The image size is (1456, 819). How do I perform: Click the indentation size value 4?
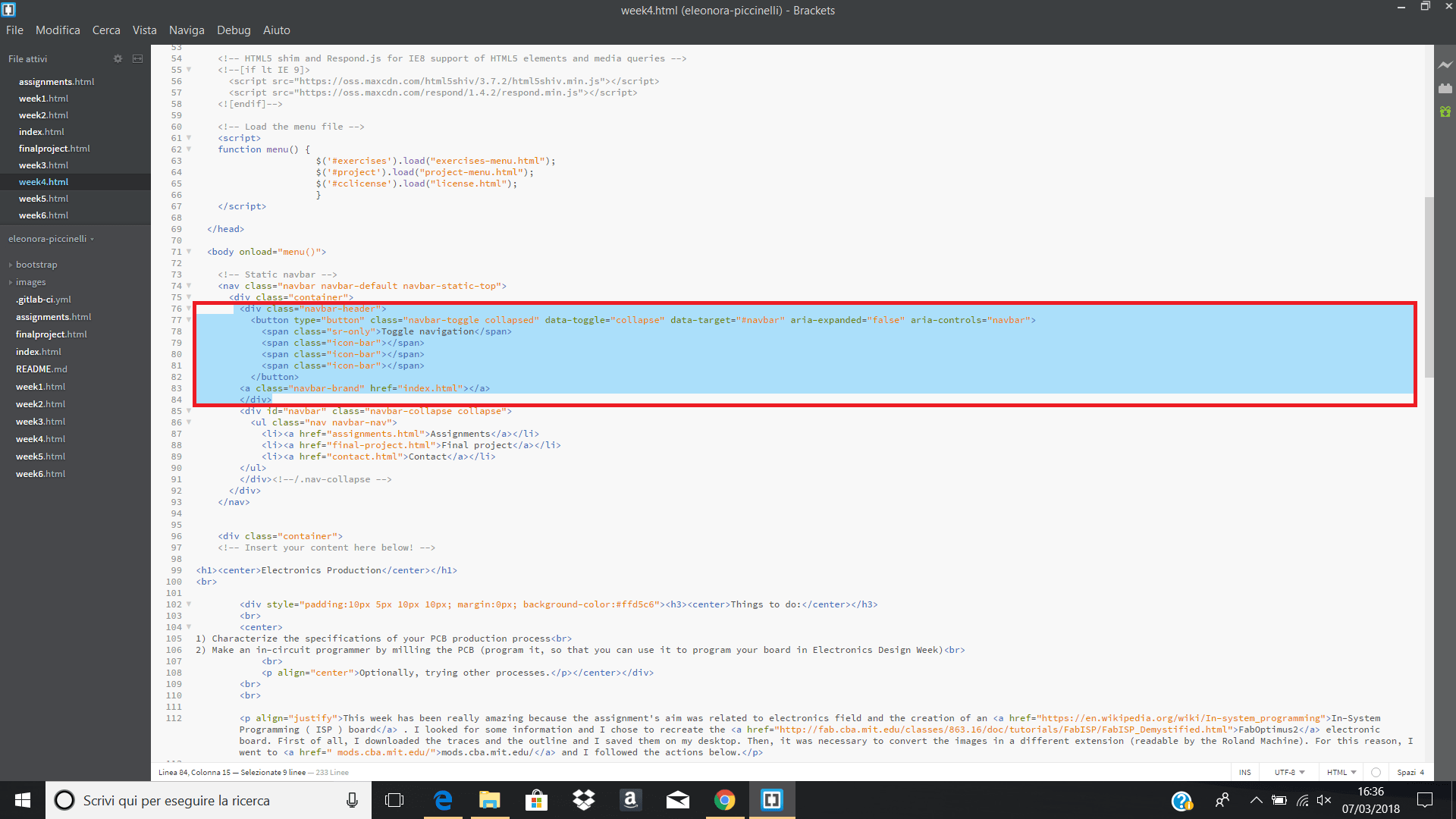1422,772
